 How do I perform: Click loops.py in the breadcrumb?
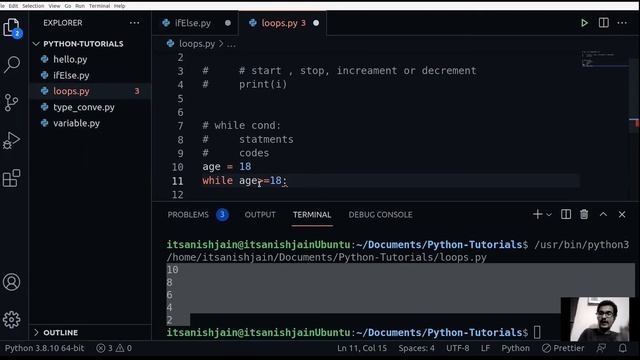click(x=197, y=44)
